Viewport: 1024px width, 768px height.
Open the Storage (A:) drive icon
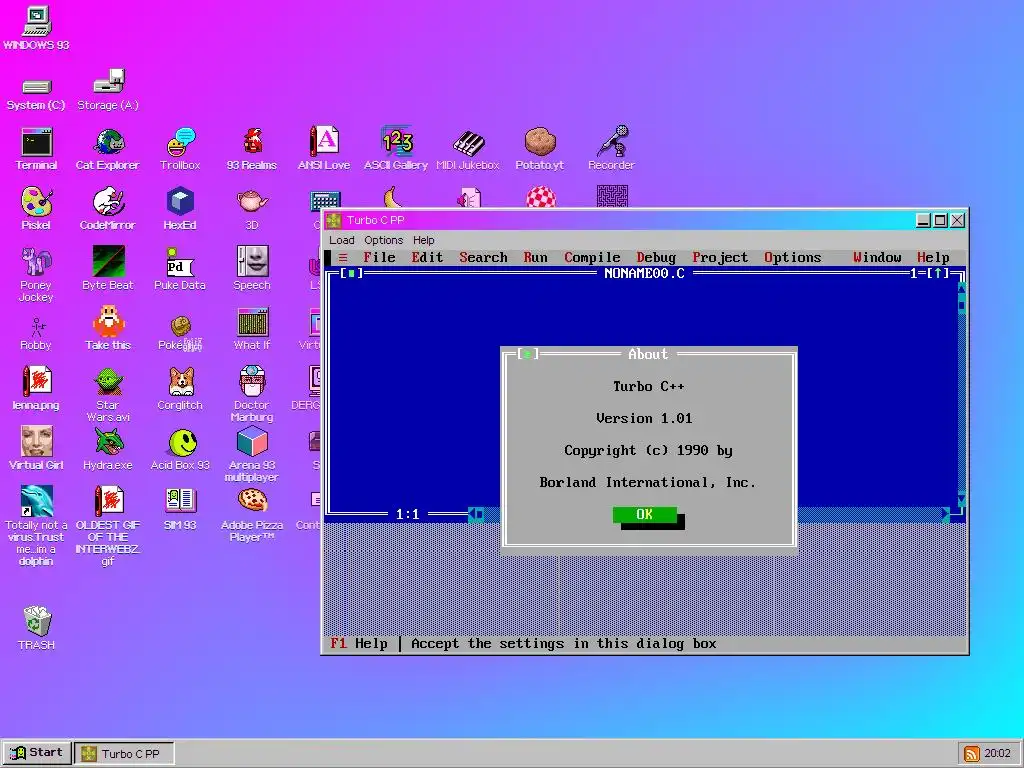click(108, 89)
